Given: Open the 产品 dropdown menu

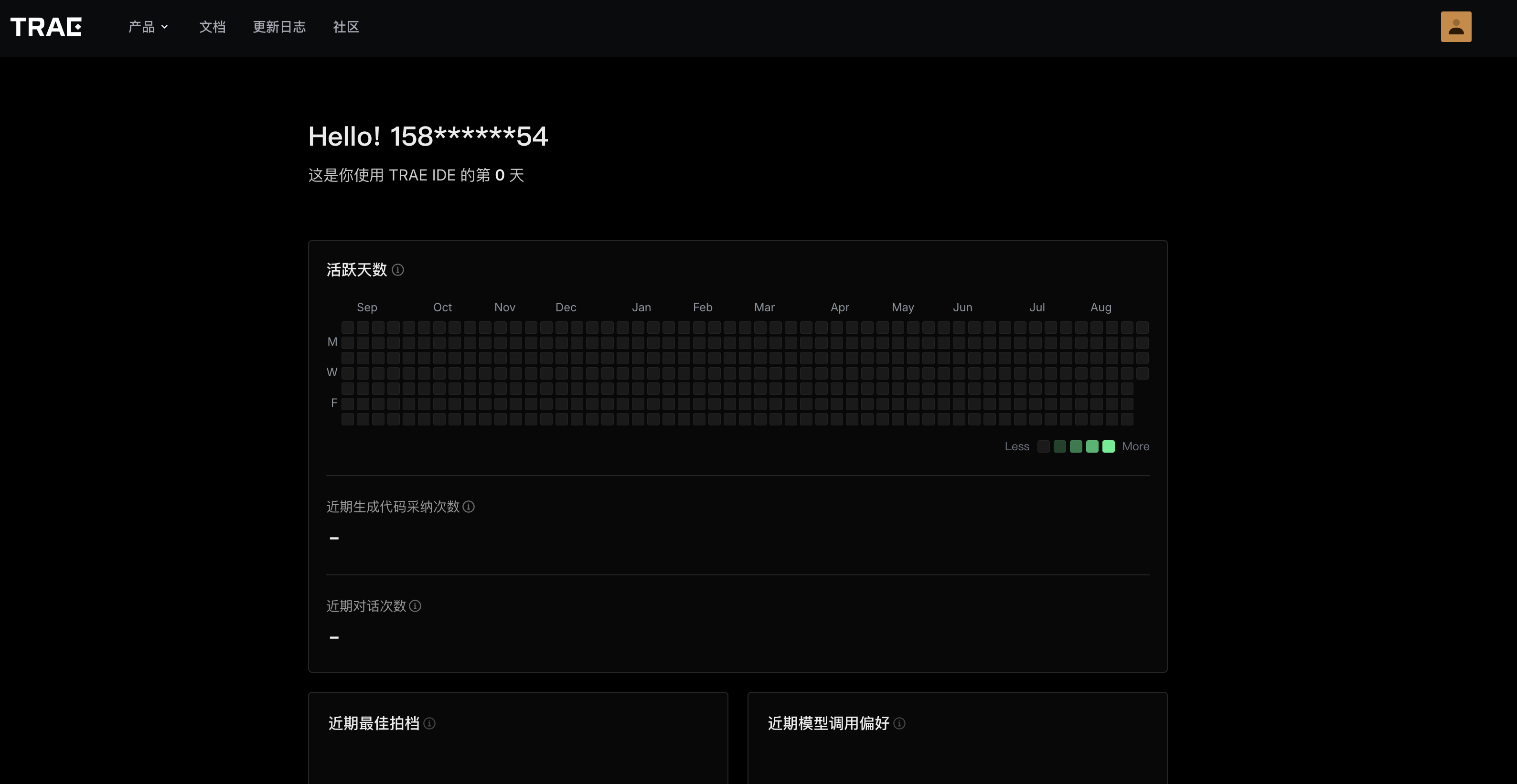Looking at the screenshot, I should point(148,27).
